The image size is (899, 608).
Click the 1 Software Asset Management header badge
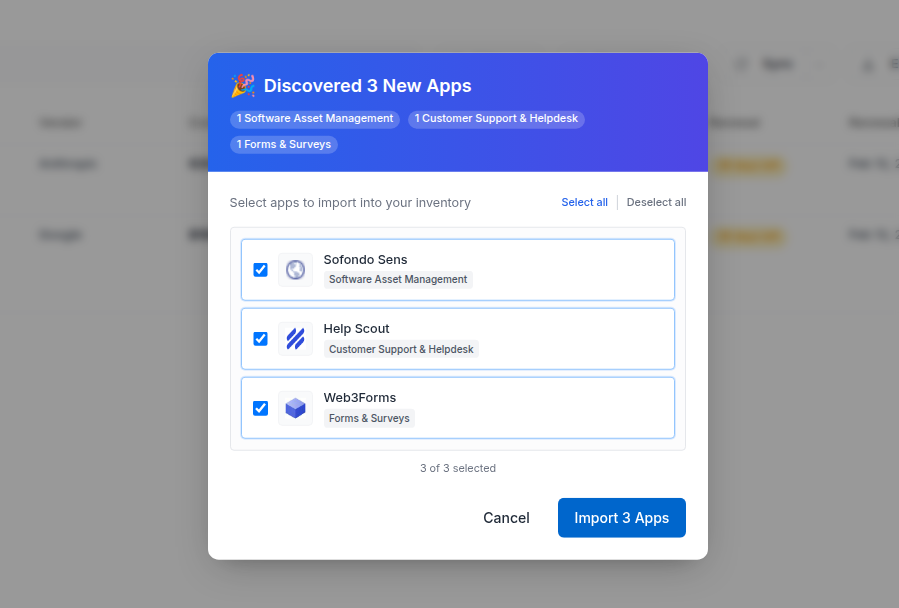(315, 119)
